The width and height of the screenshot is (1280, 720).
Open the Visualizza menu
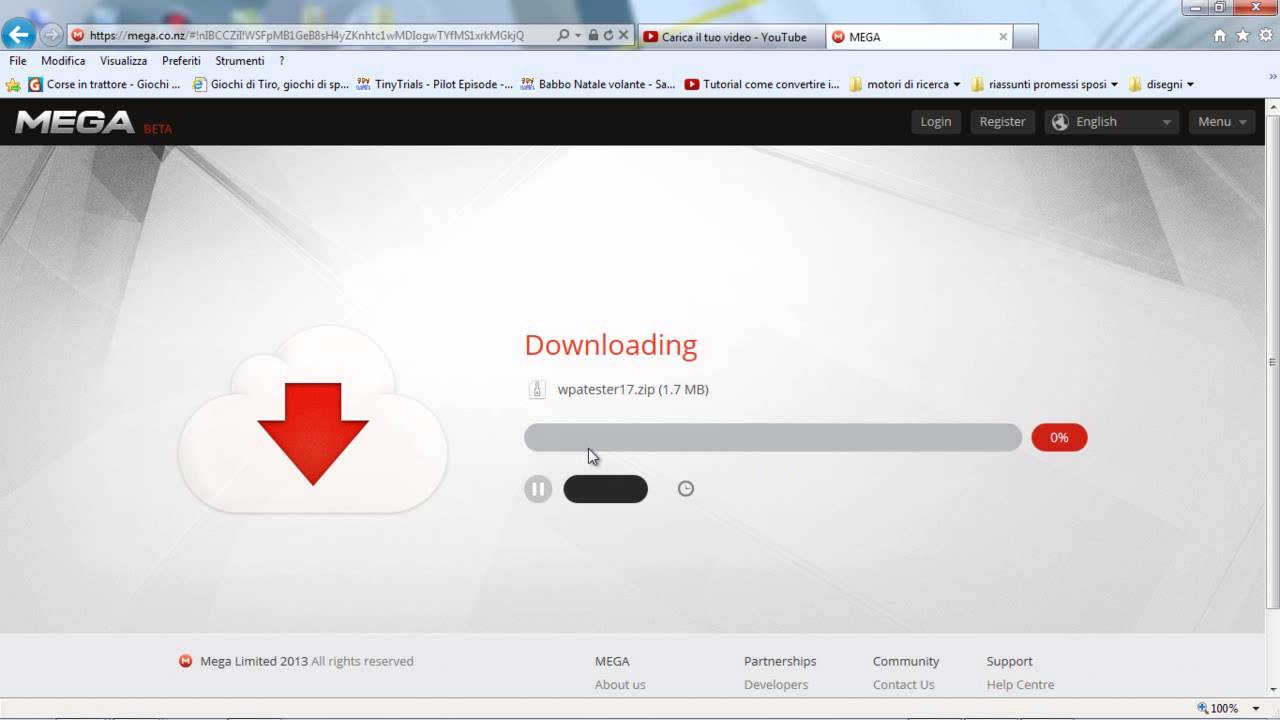pyautogui.click(x=123, y=61)
